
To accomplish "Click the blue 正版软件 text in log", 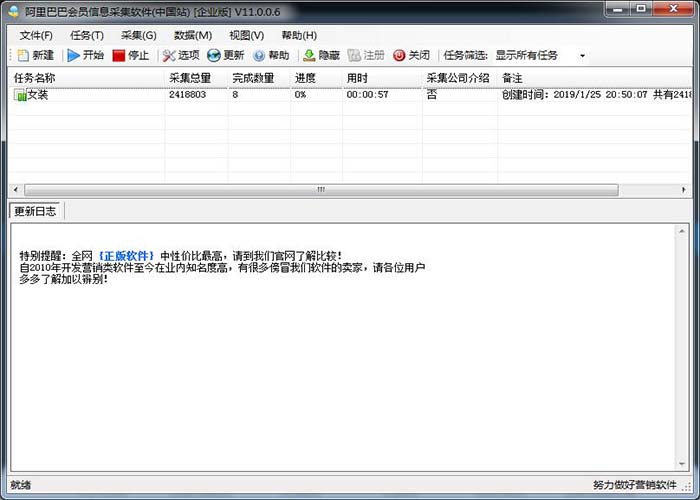I will click(x=126, y=256).
